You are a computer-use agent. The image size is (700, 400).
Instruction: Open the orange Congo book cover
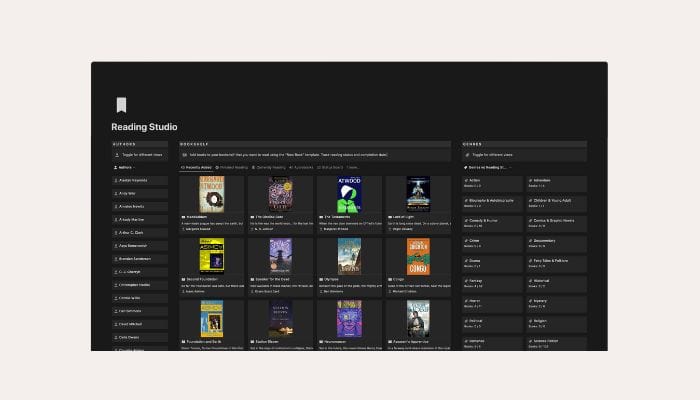tap(418, 256)
